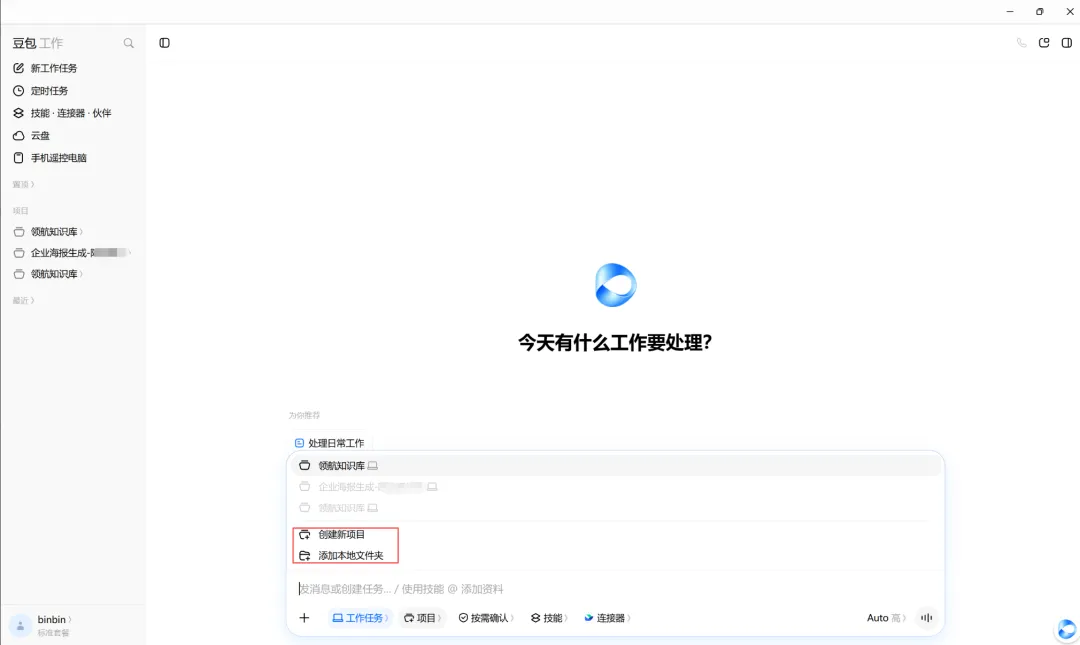Start voice input with the waveform icon

pyautogui.click(x=926, y=618)
